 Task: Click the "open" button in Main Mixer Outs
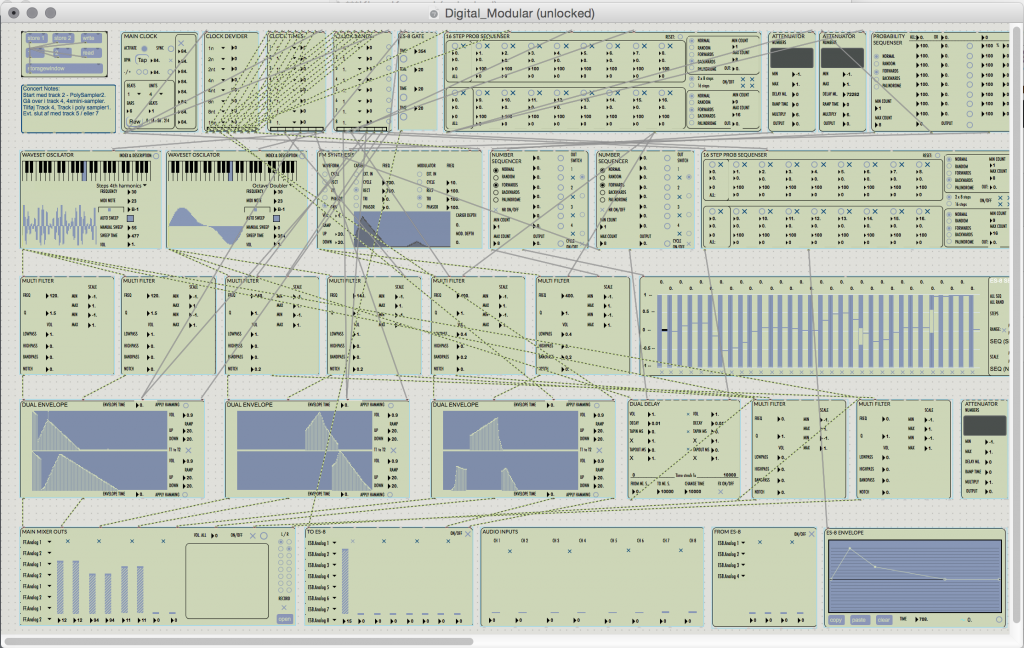coord(285,619)
